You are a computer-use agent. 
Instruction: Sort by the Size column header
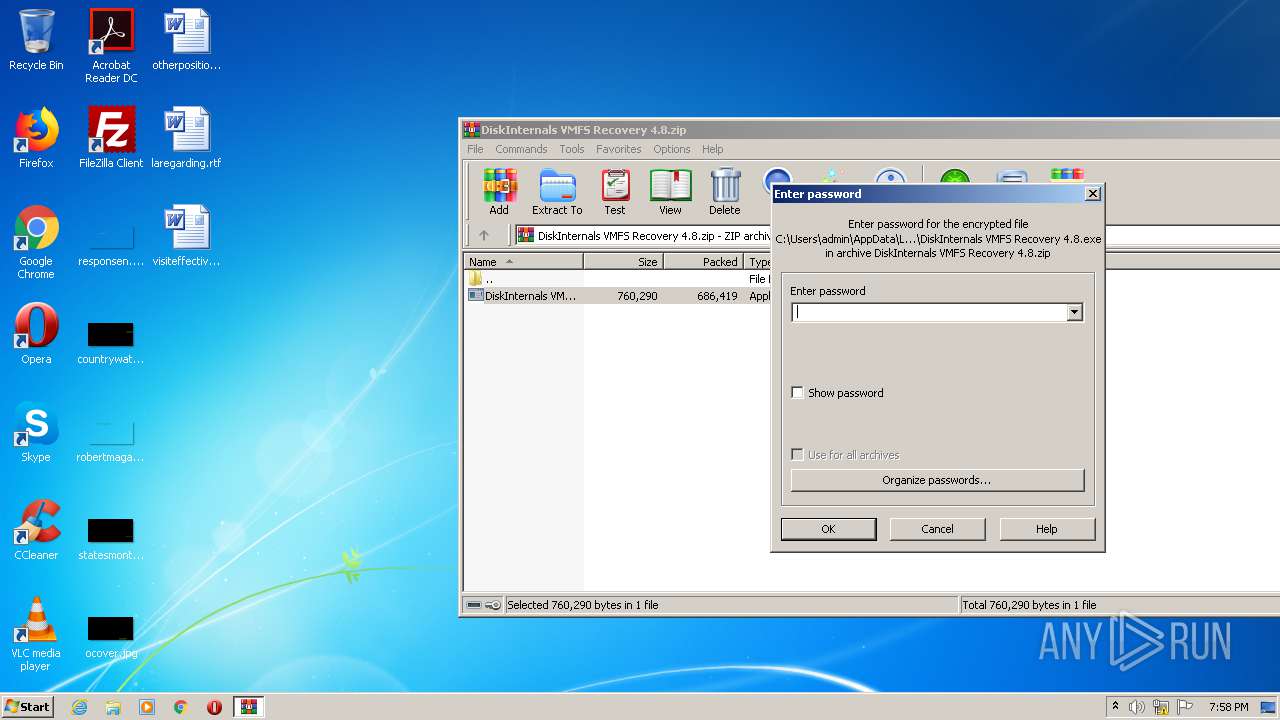point(624,262)
